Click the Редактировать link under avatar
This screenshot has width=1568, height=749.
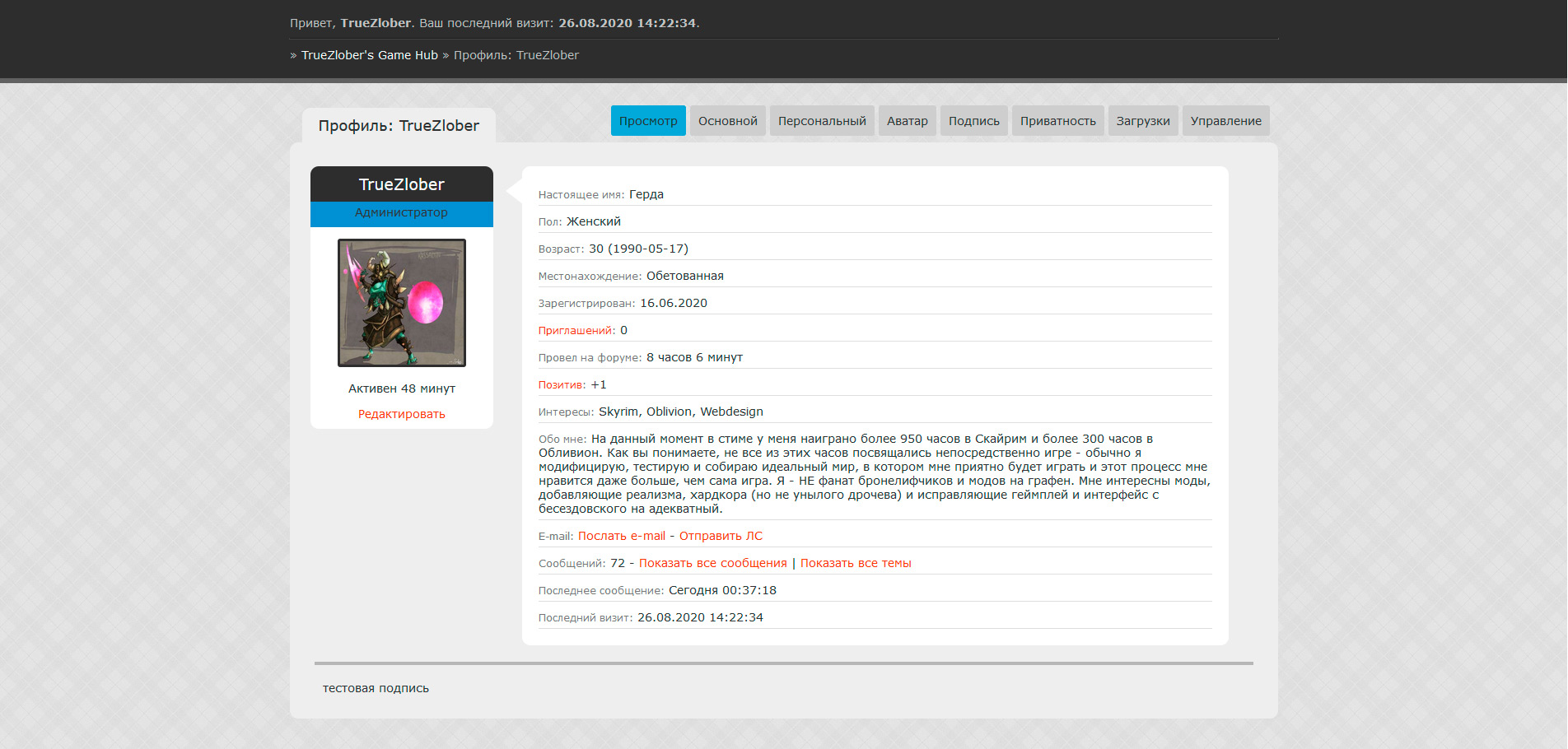(402, 414)
